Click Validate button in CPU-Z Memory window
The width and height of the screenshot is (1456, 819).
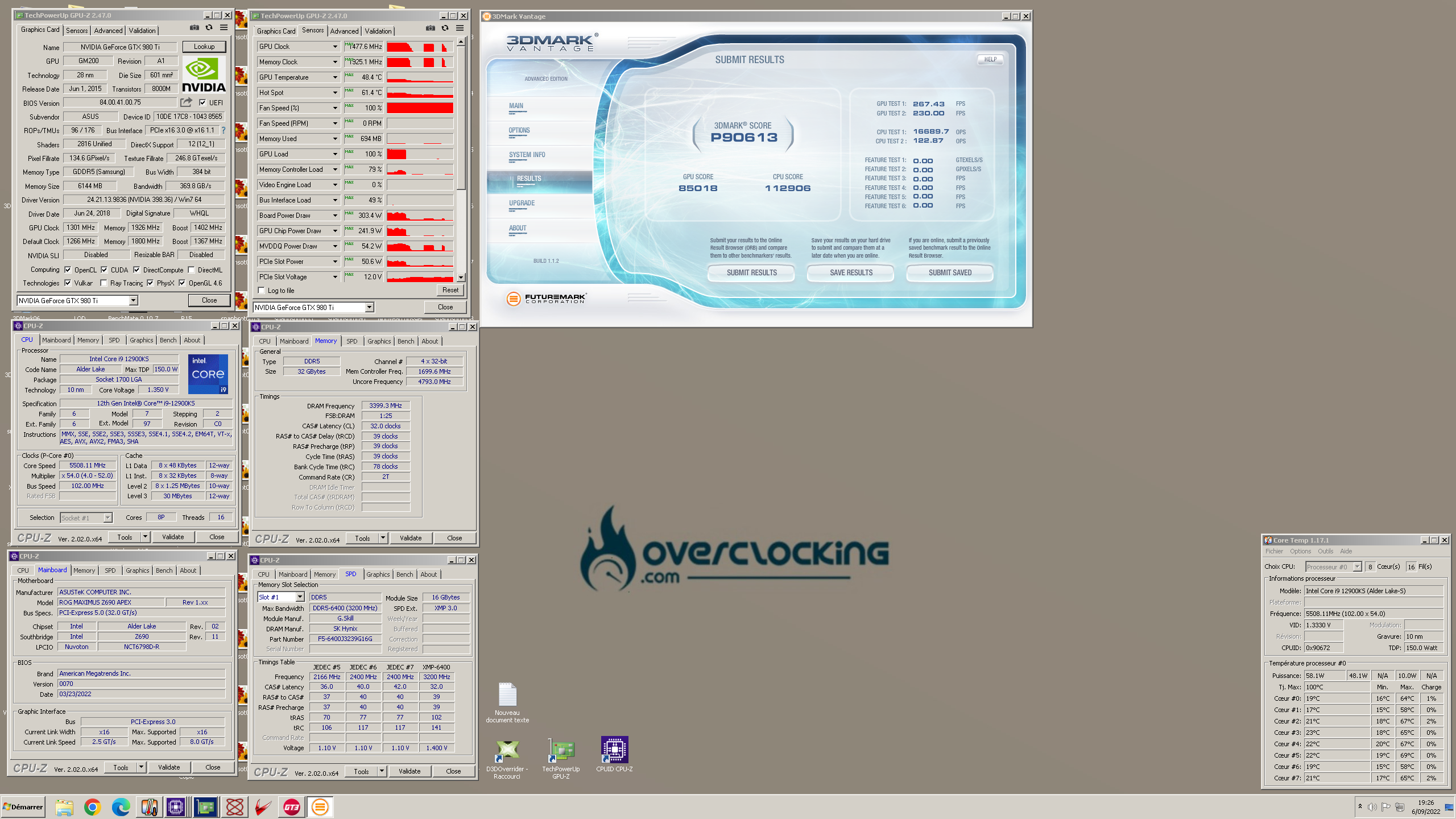tap(410, 538)
